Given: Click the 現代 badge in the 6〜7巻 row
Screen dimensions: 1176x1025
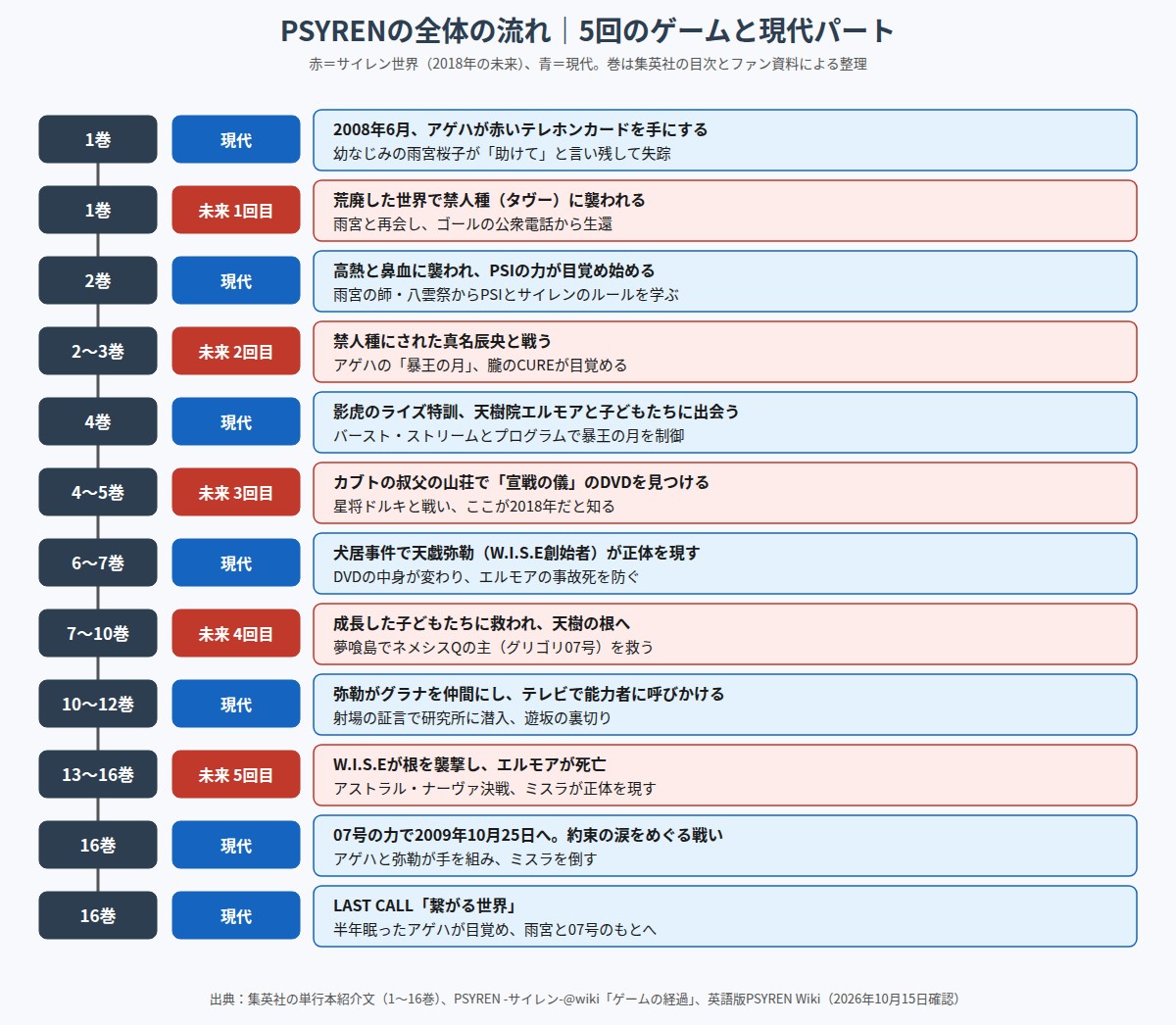Looking at the screenshot, I should coord(236,562).
